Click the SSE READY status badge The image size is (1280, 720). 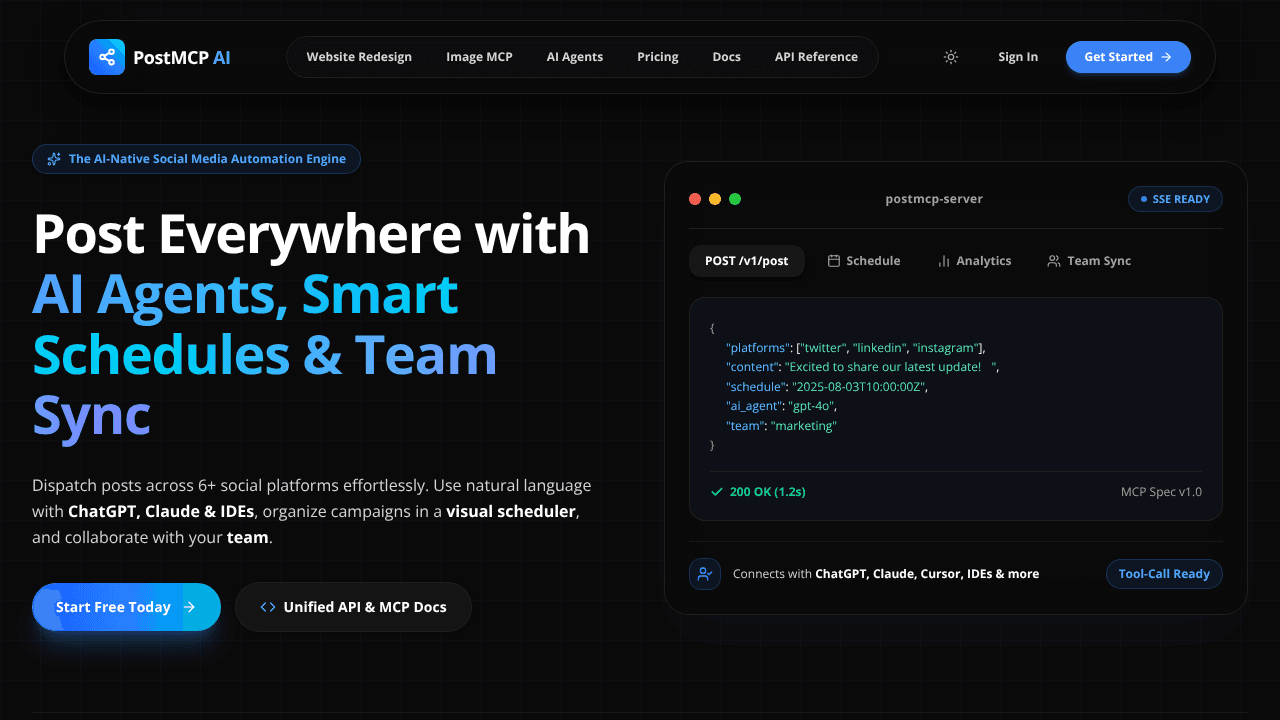coord(1175,199)
